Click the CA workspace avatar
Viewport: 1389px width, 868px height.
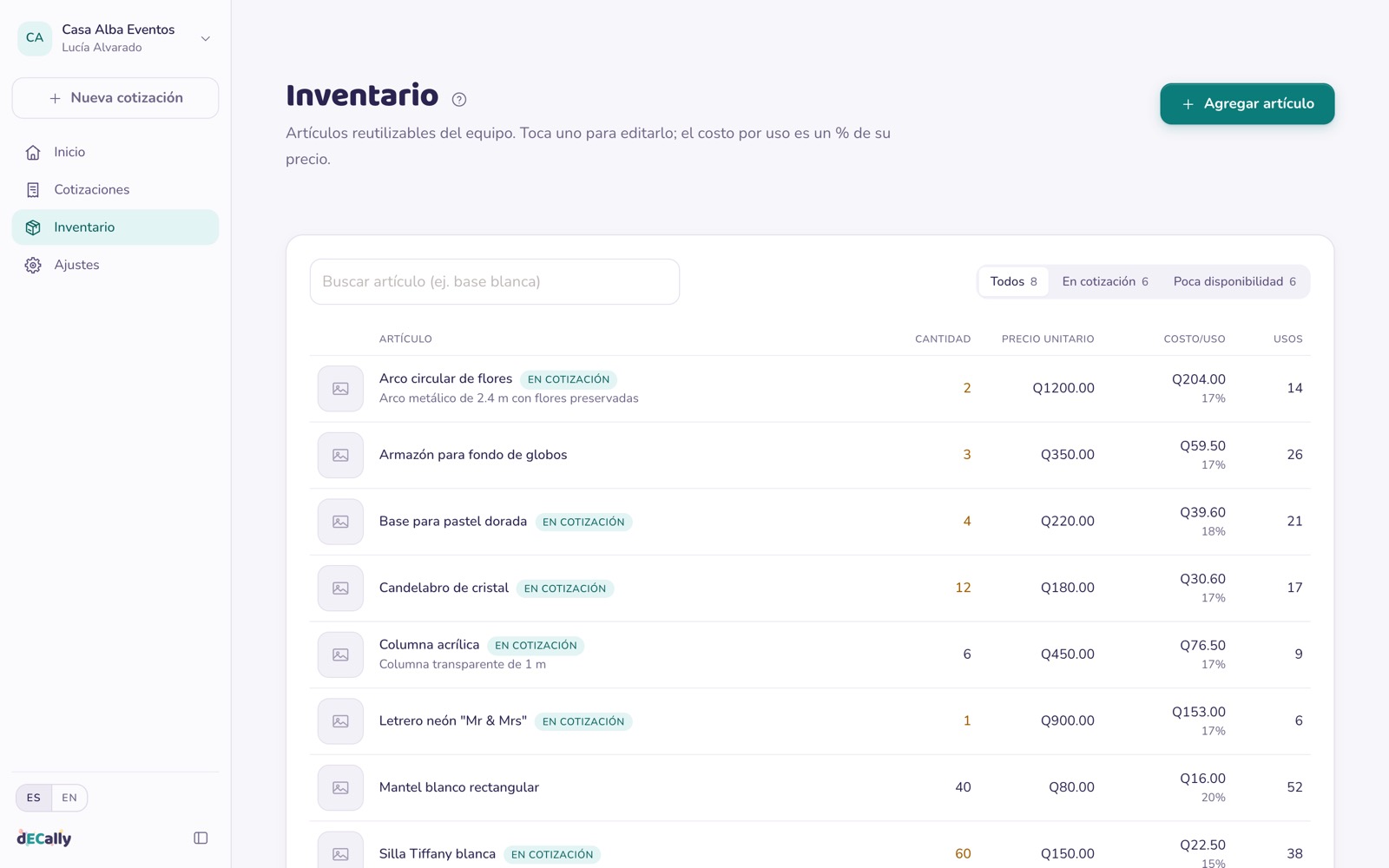[35, 38]
